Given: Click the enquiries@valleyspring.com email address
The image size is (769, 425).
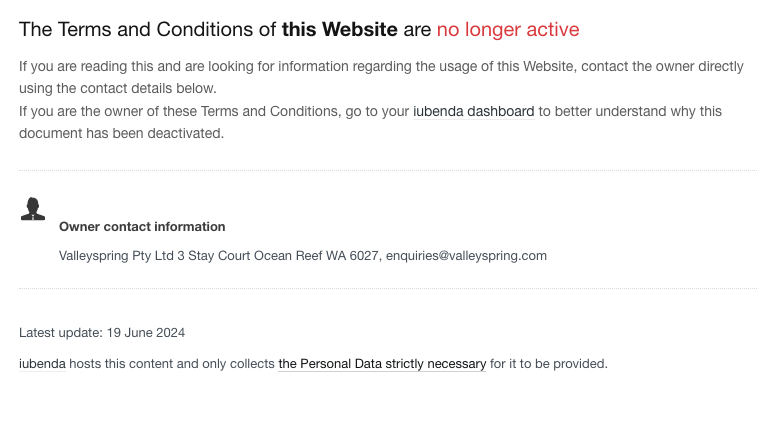Looking at the screenshot, I should [466, 255].
